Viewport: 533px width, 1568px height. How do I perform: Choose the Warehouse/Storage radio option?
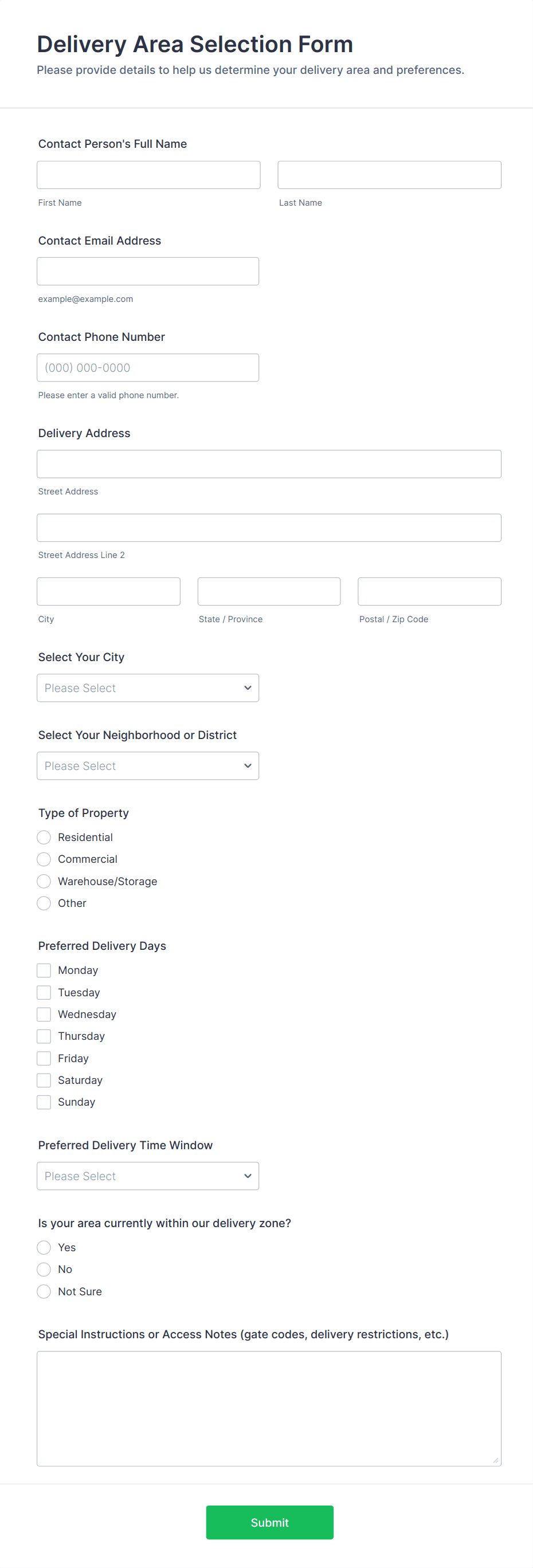pyautogui.click(x=44, y=881)
